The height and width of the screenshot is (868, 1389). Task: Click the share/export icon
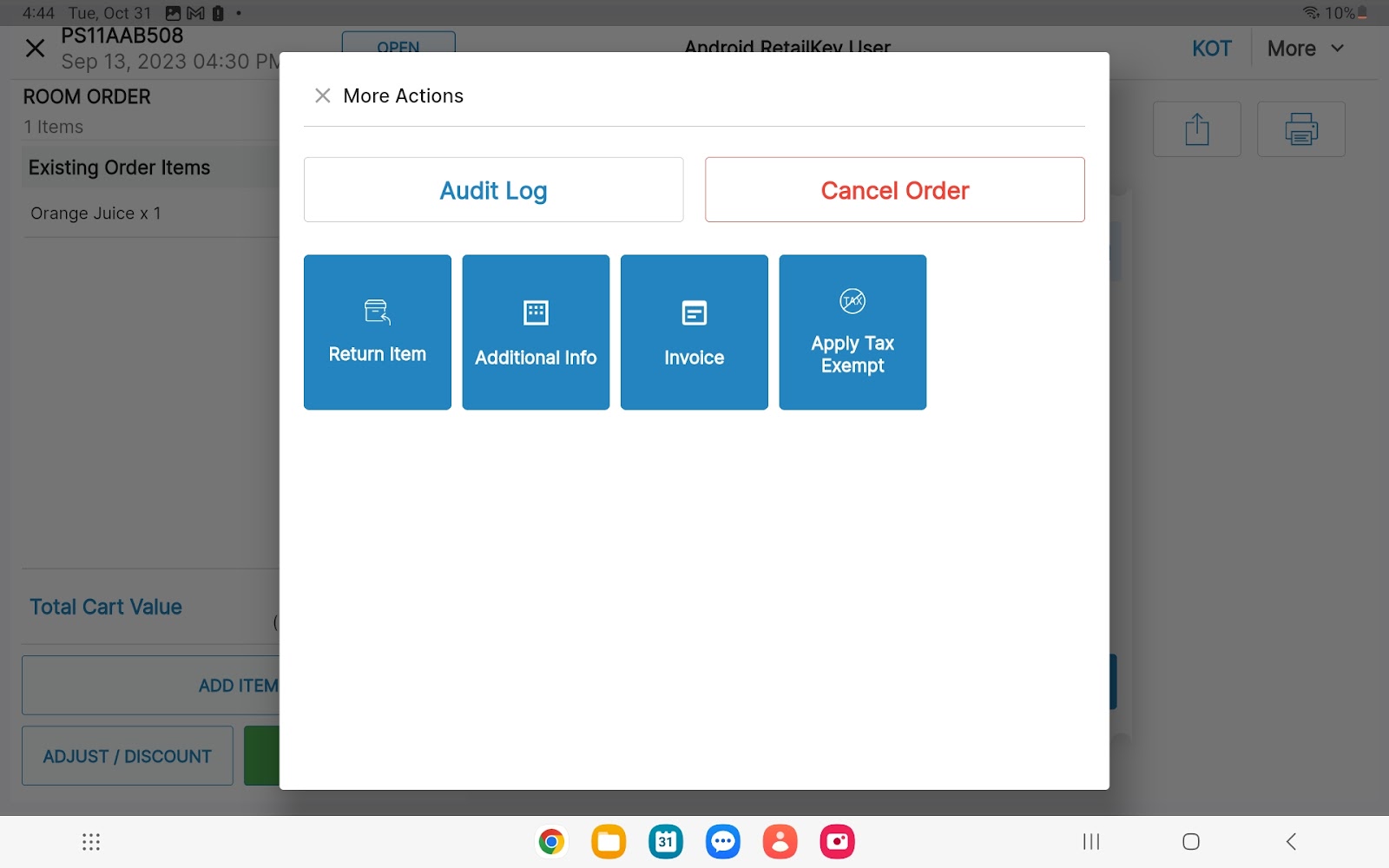tap(1196, 129)
